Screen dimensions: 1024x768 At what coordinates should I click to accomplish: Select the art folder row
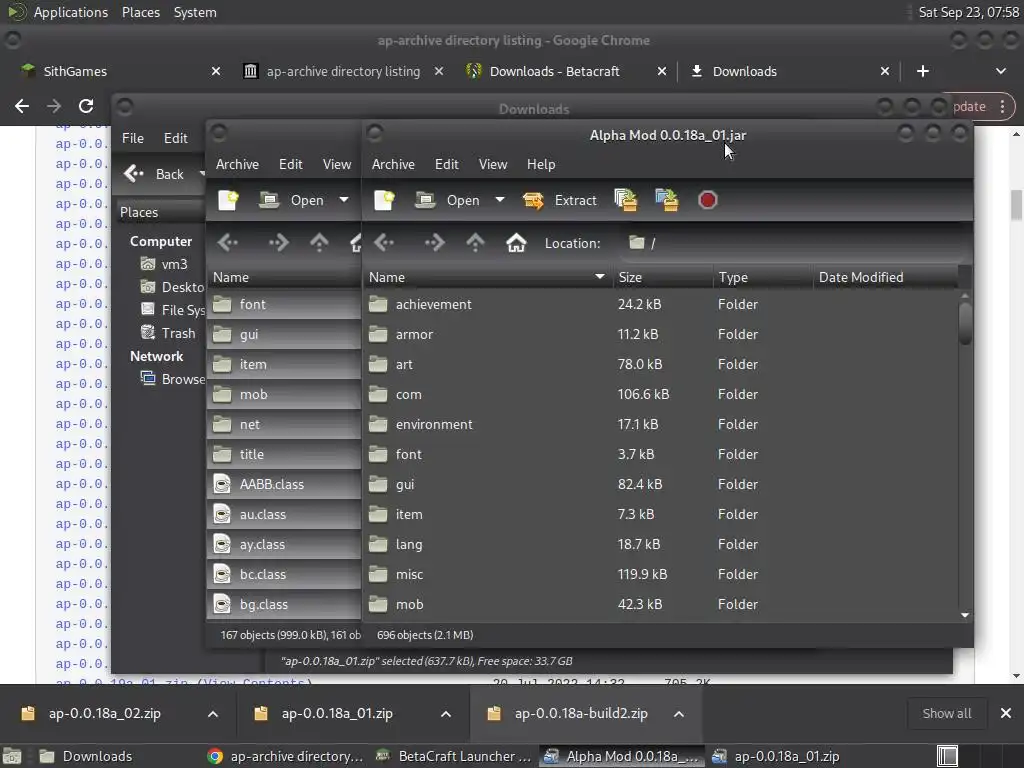point(661,364)
